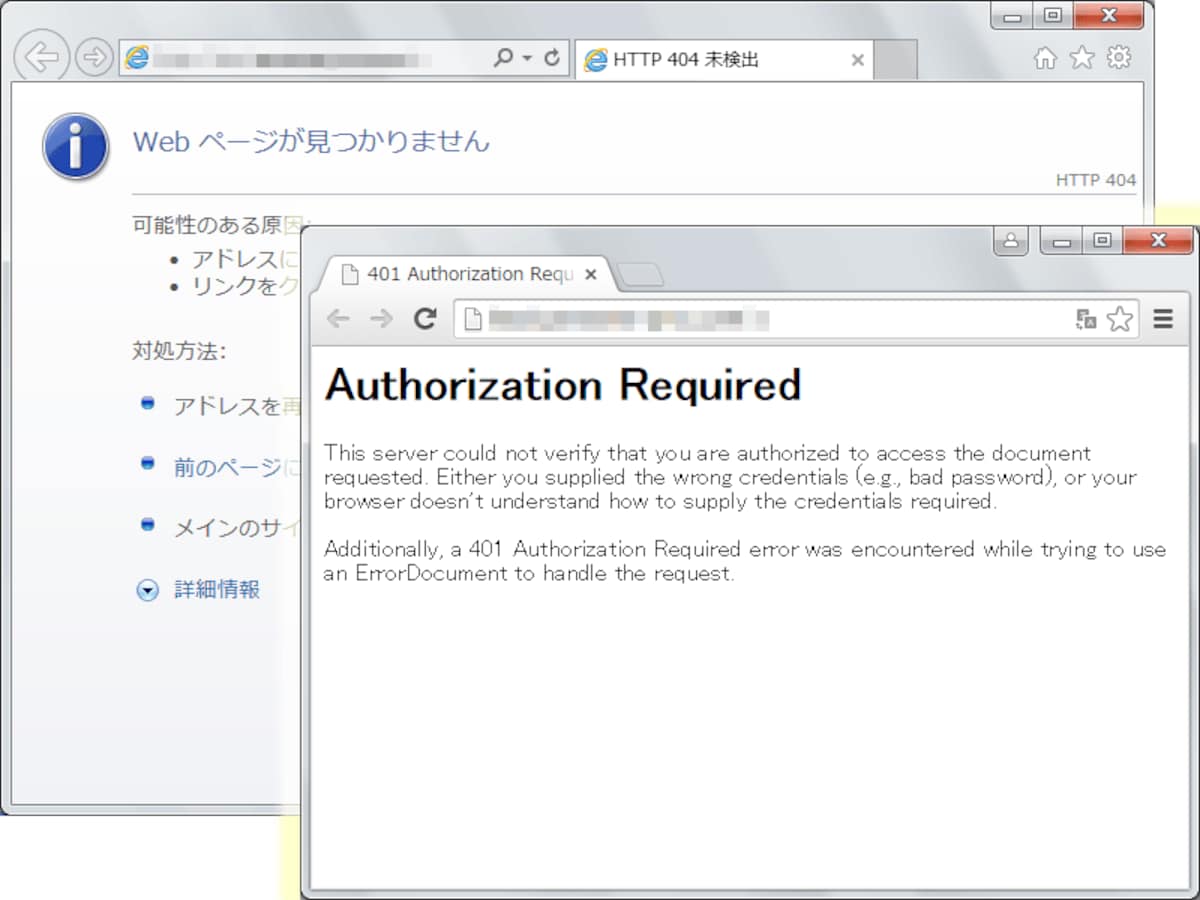The image size is (1200, 900).
Task: Click the Web ページが見つかりません heading
Action: (311, 141)
